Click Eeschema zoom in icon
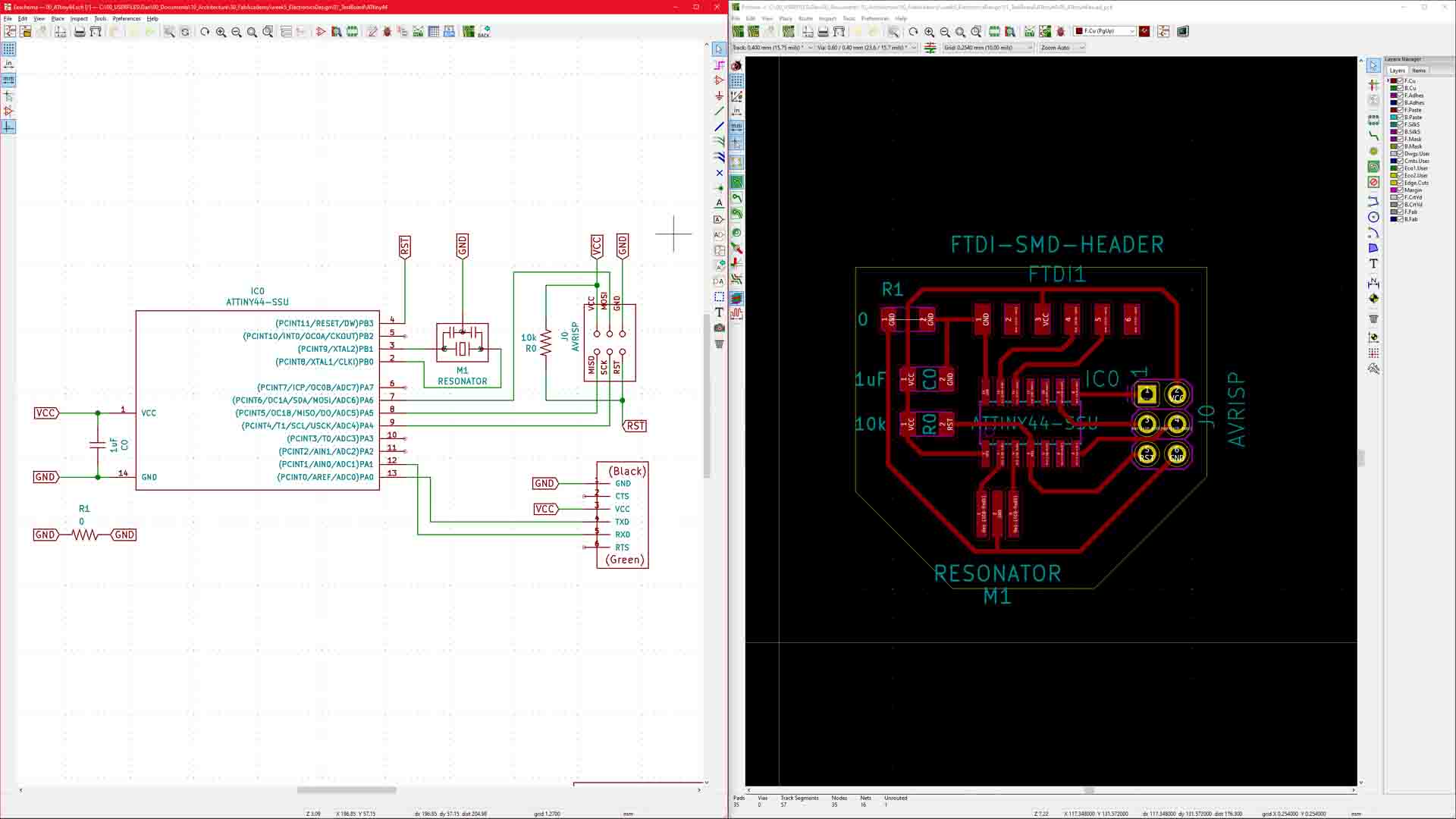 (x=221, y=32)
